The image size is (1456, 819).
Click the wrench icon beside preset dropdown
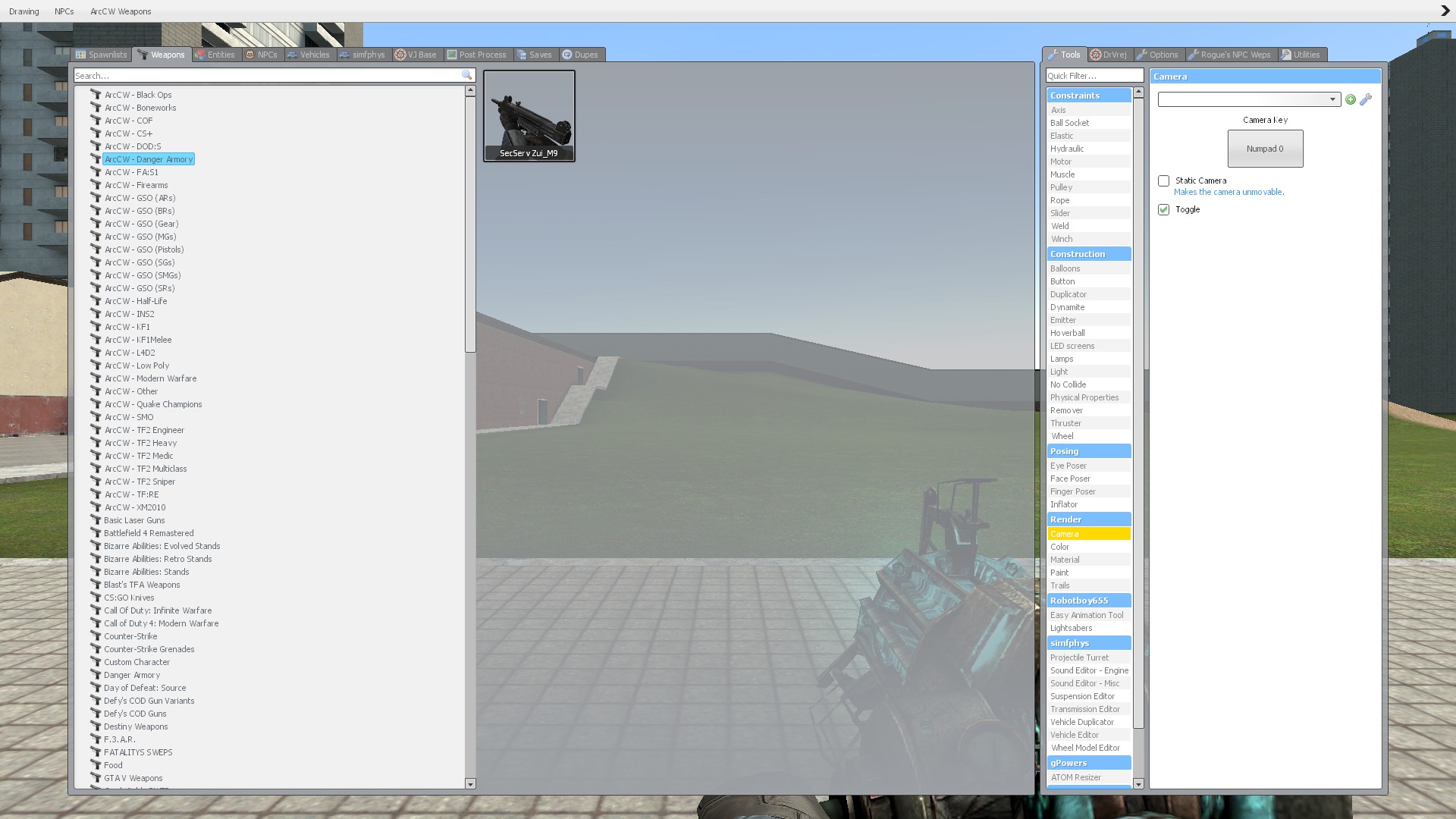pyautogui.click(x=1366, y=99)
